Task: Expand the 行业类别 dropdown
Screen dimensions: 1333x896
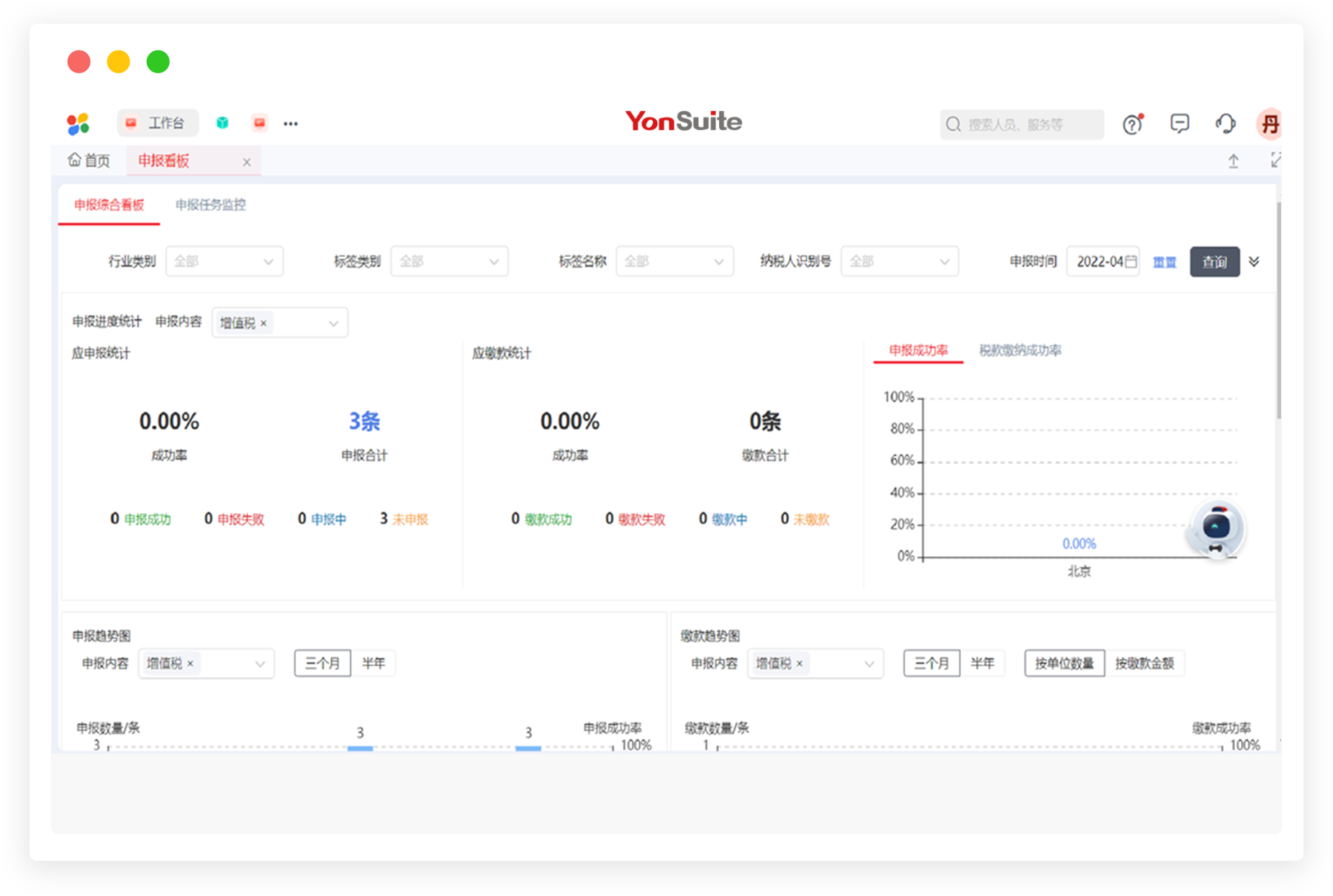Action: 225,261
